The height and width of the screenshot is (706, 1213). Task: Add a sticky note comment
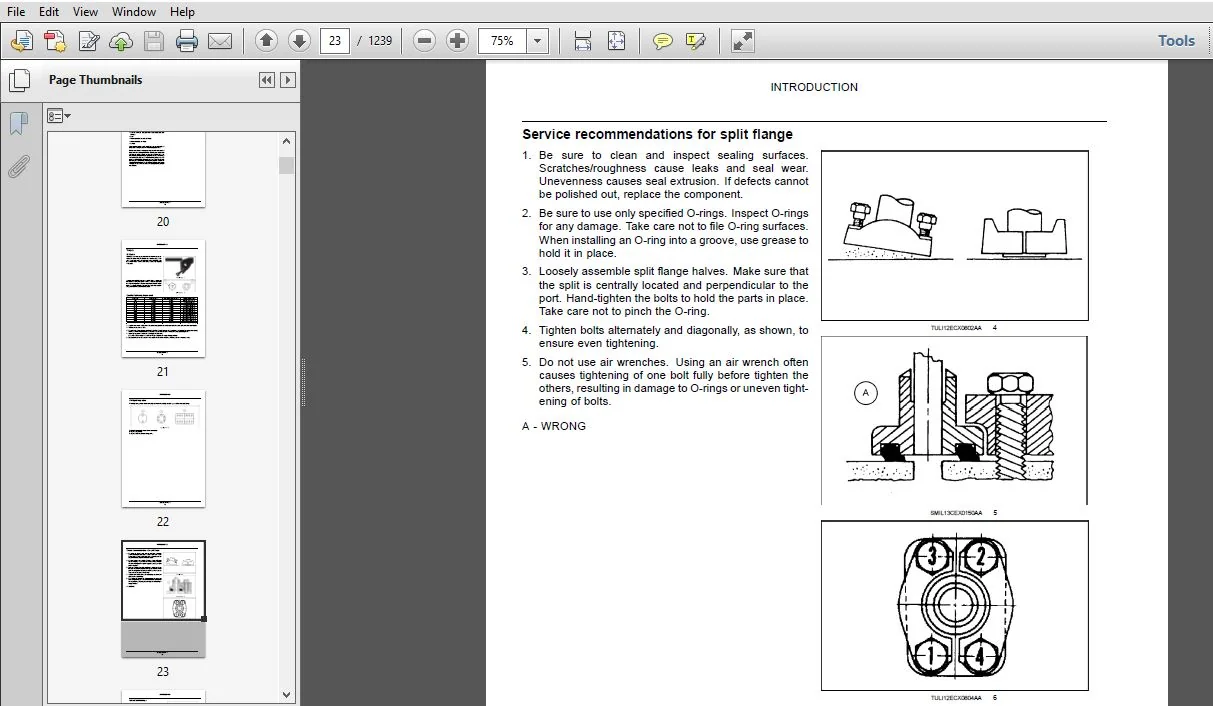[x=662, y=41]
